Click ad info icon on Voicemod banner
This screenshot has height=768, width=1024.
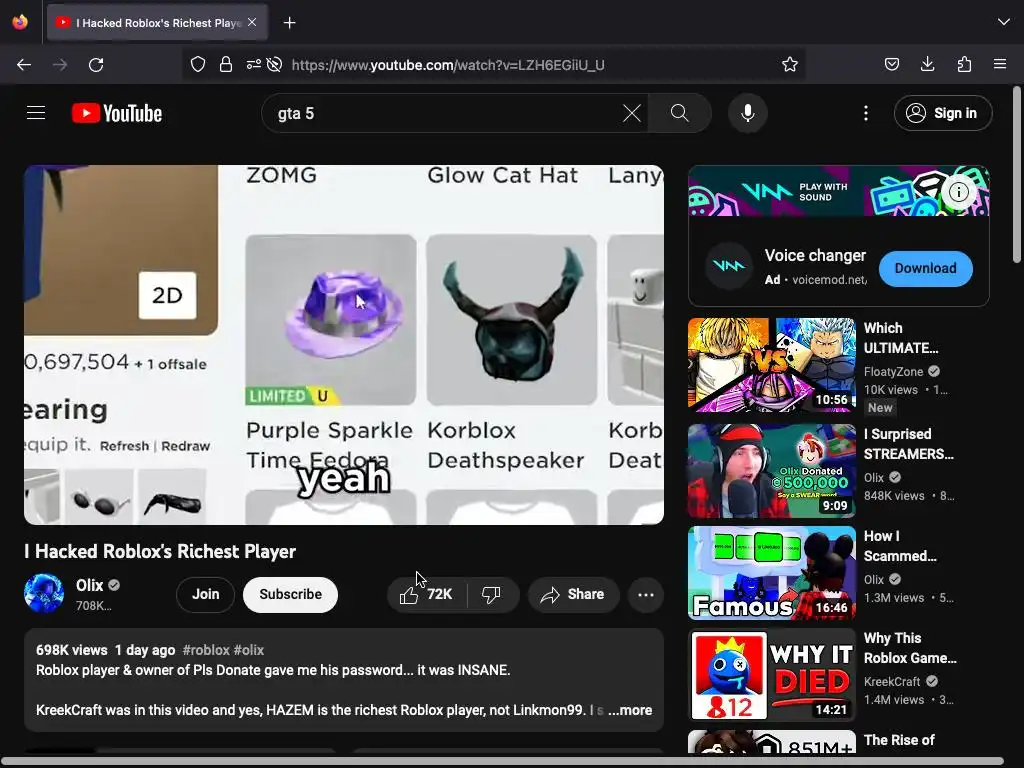(959, 192)
